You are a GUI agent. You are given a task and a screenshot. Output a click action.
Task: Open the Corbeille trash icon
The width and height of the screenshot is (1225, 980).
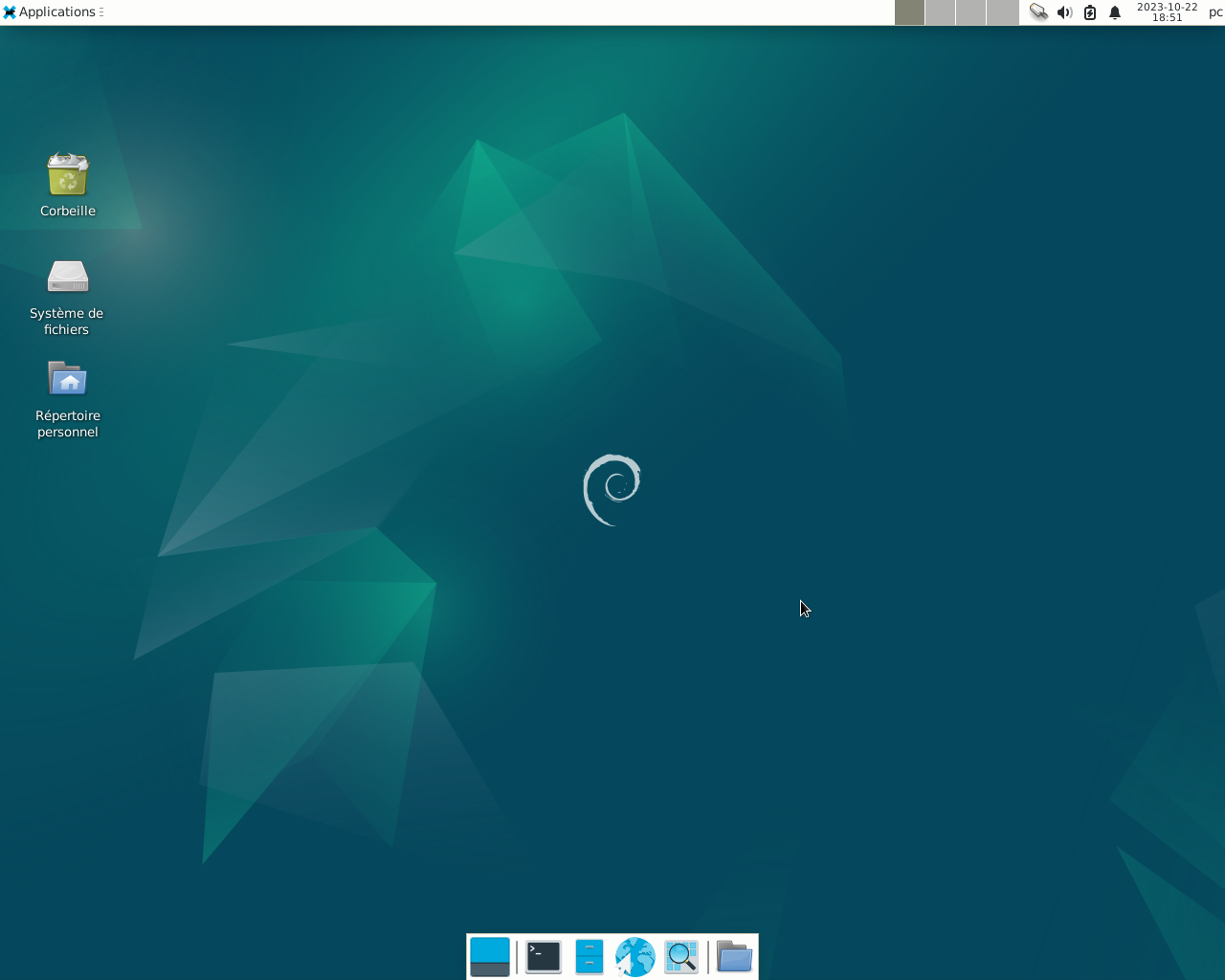(x=68, y=175)
